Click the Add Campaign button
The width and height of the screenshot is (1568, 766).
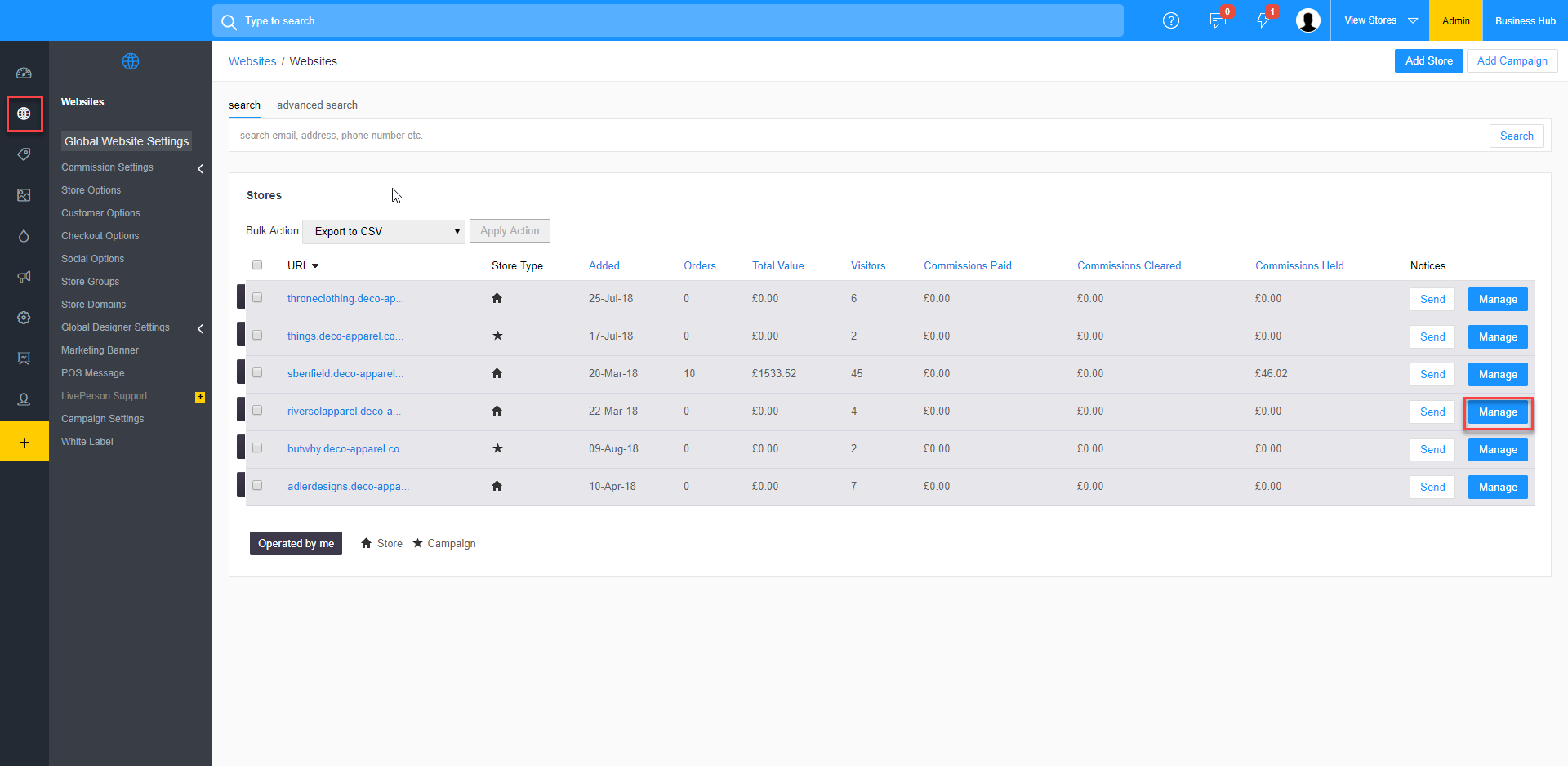click(1512, 60)
